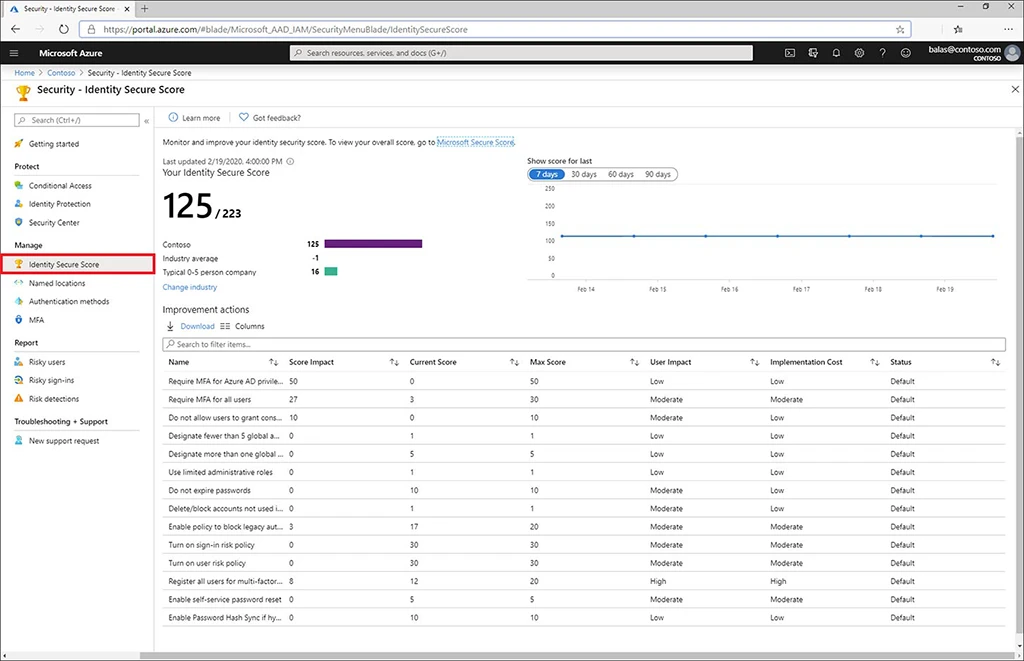
Task: Click the info icon beside Last updated
Action: pyautogui.click(x=291, y=161)
